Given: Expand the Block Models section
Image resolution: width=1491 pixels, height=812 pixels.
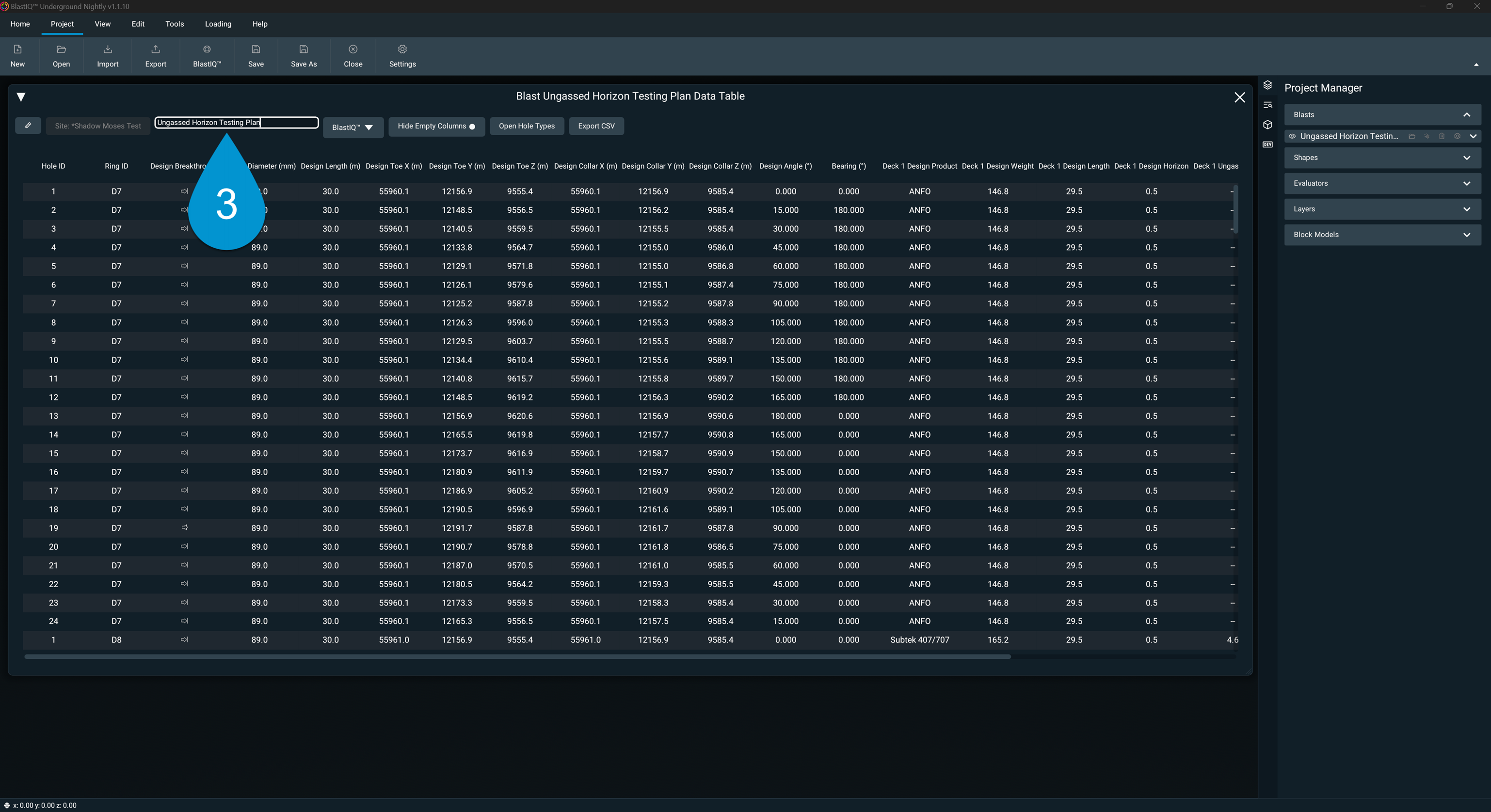Looking at the screenshot, I should coord(1467,235).
